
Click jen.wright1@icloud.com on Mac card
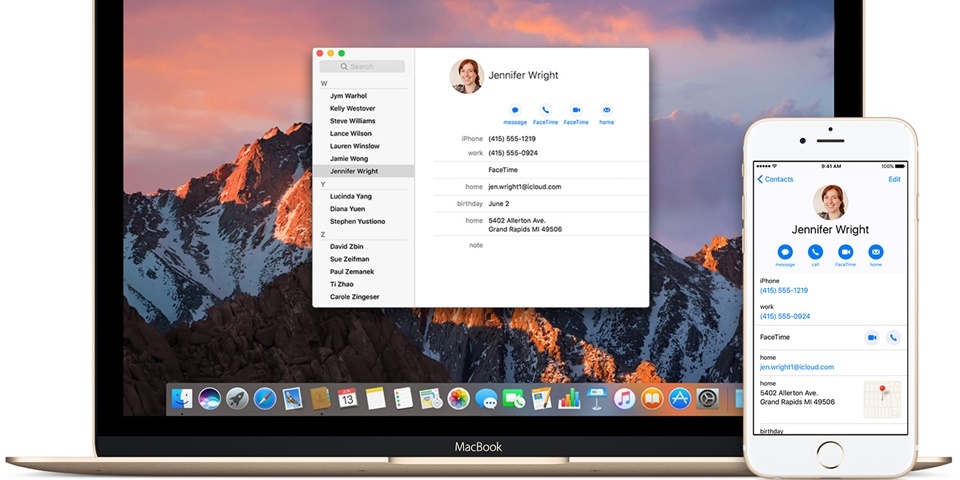(525, 187)
